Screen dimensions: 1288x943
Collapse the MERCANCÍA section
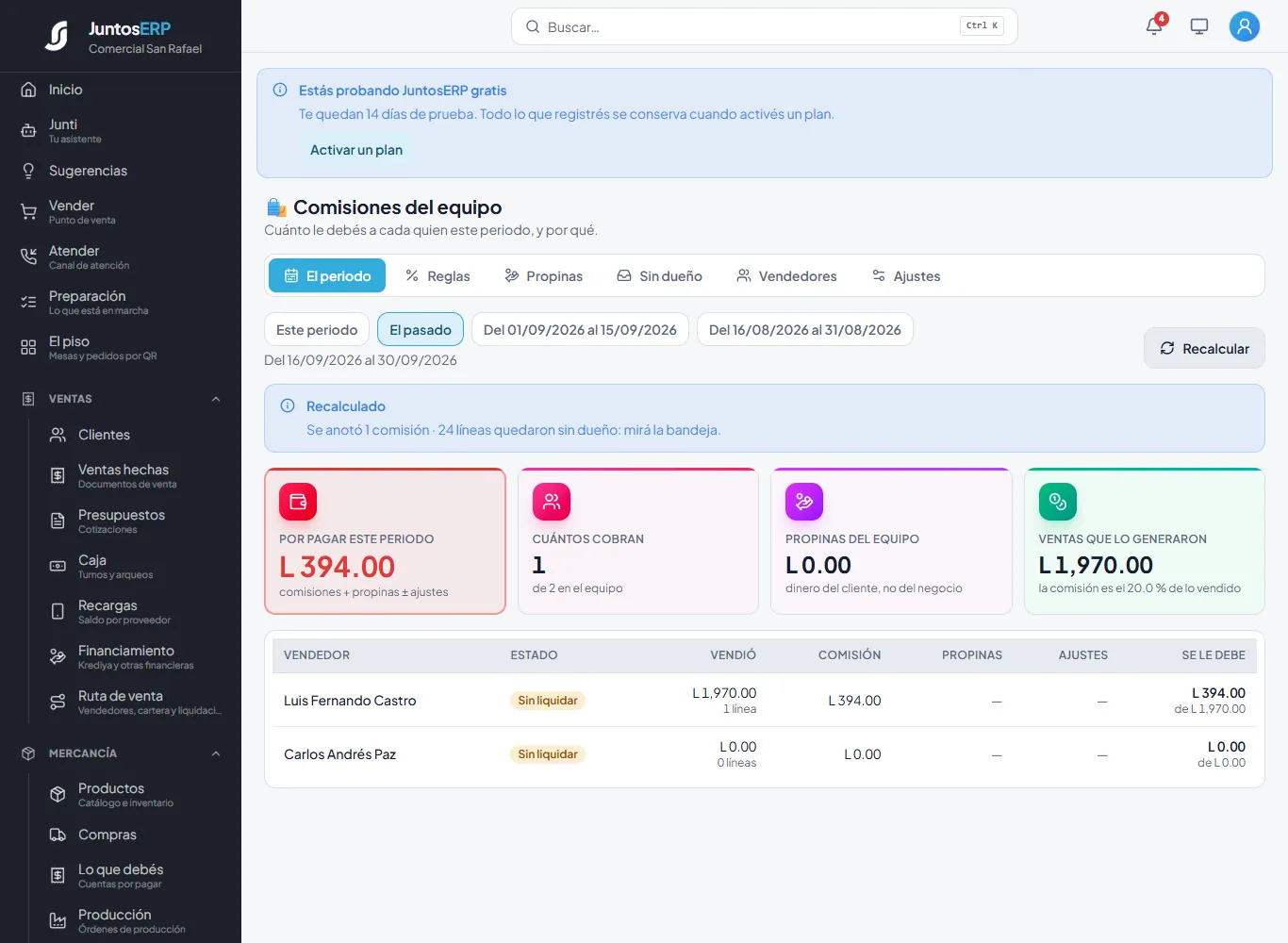click(121, 753)
